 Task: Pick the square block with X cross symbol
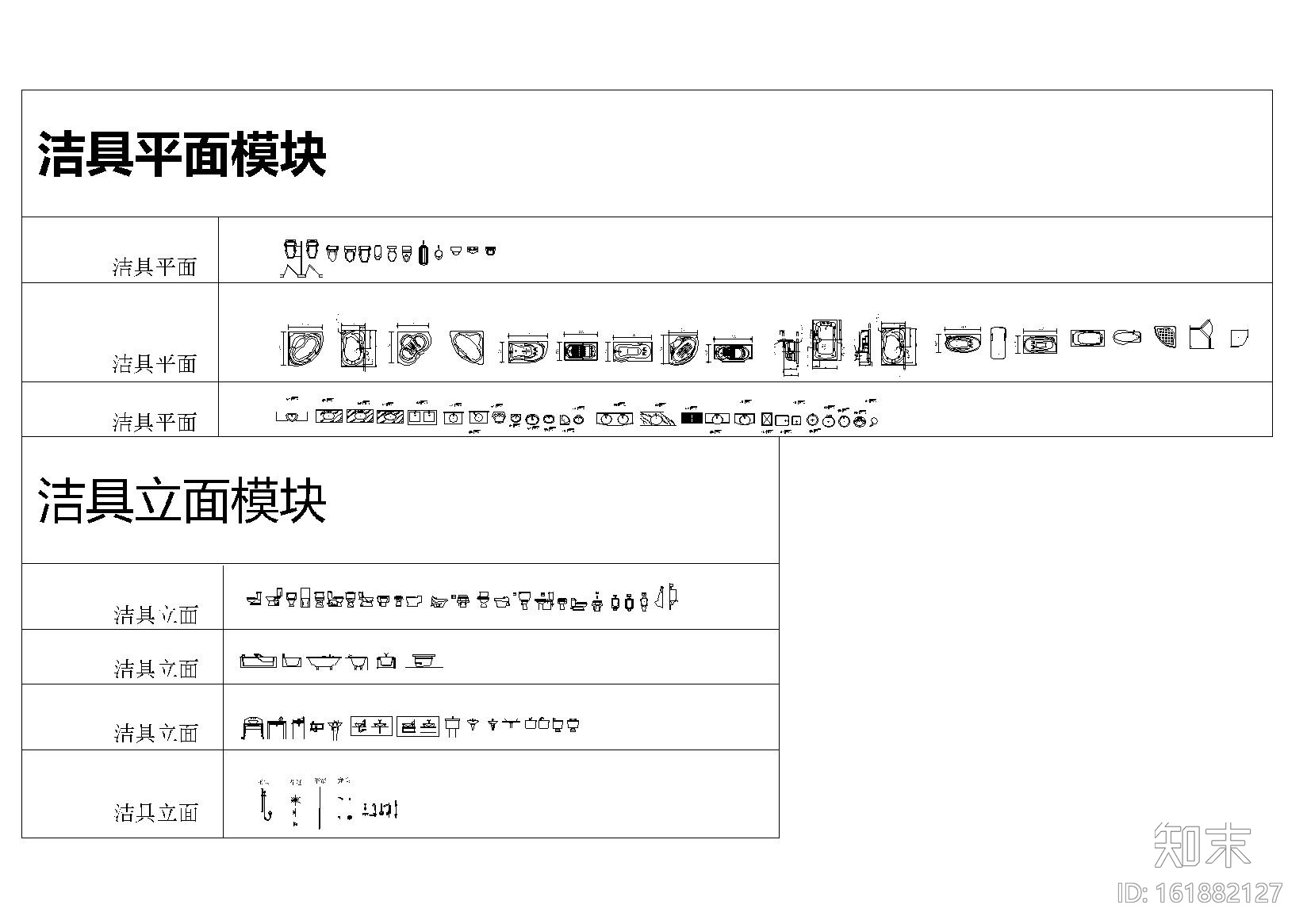click(767, 419)
